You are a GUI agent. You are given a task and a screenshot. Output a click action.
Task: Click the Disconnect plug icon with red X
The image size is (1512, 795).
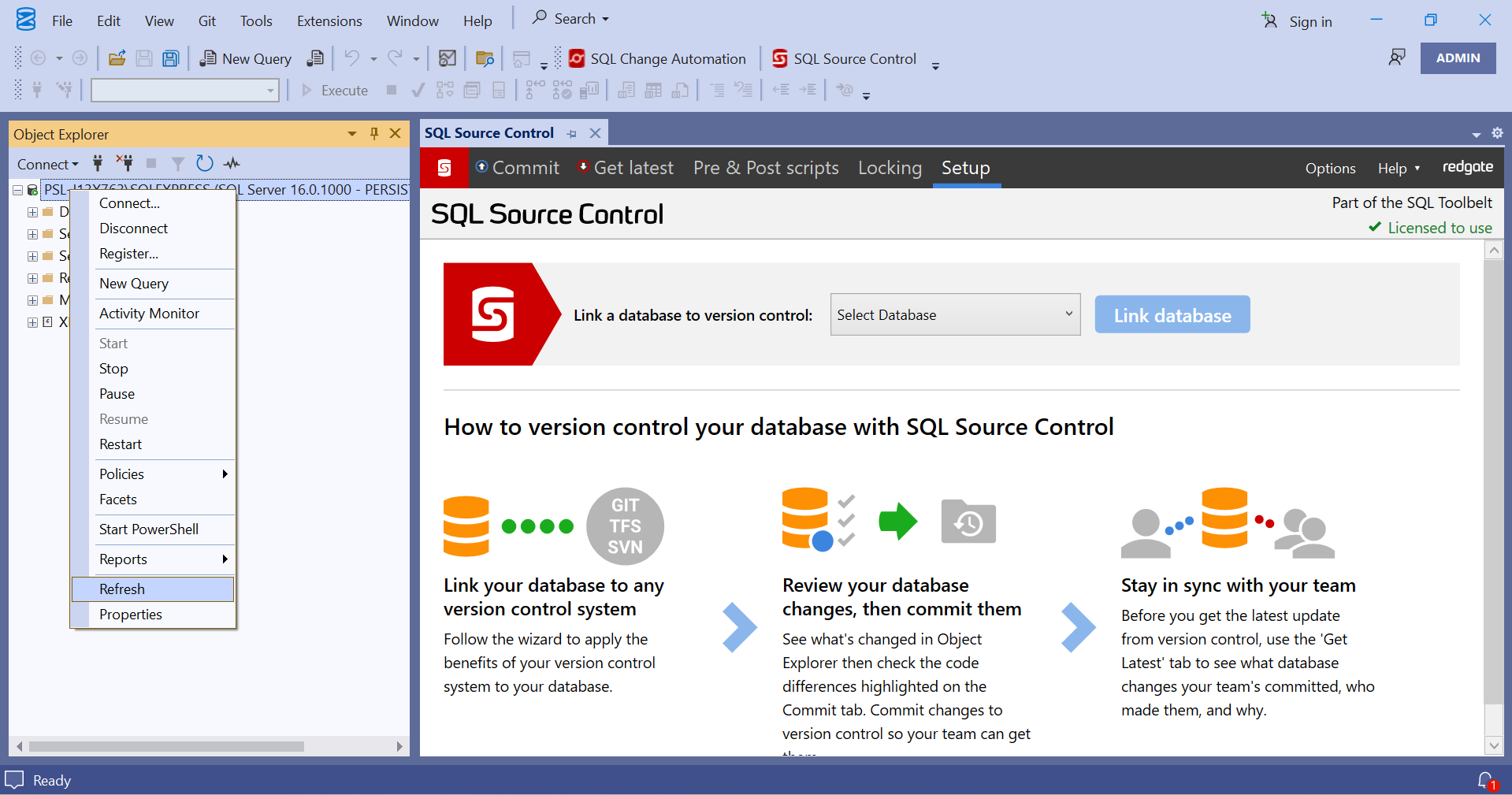pos(124,163)
